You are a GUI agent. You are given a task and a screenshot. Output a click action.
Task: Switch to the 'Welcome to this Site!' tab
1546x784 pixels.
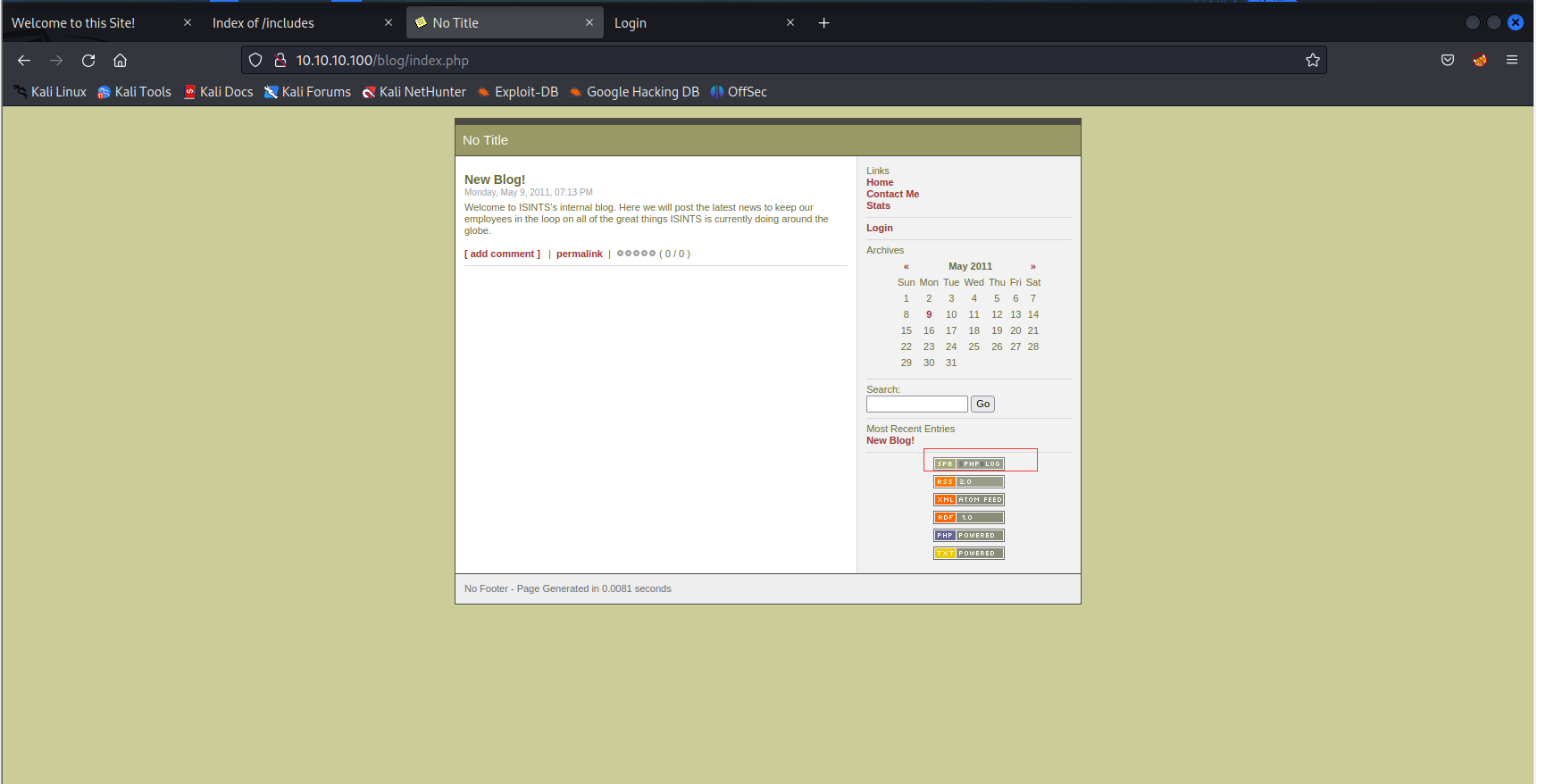(x=101, y=23)
